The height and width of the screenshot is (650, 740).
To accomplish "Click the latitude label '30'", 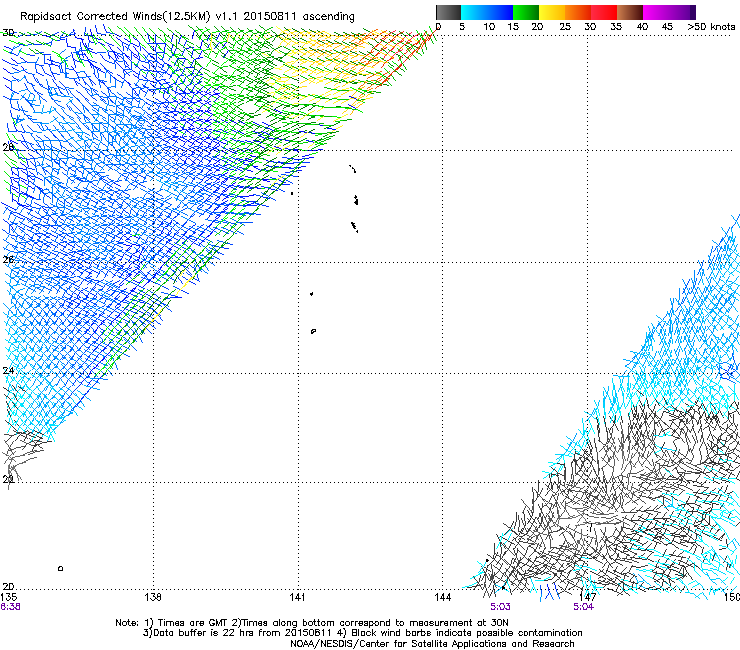I will [x=8, y=33].
